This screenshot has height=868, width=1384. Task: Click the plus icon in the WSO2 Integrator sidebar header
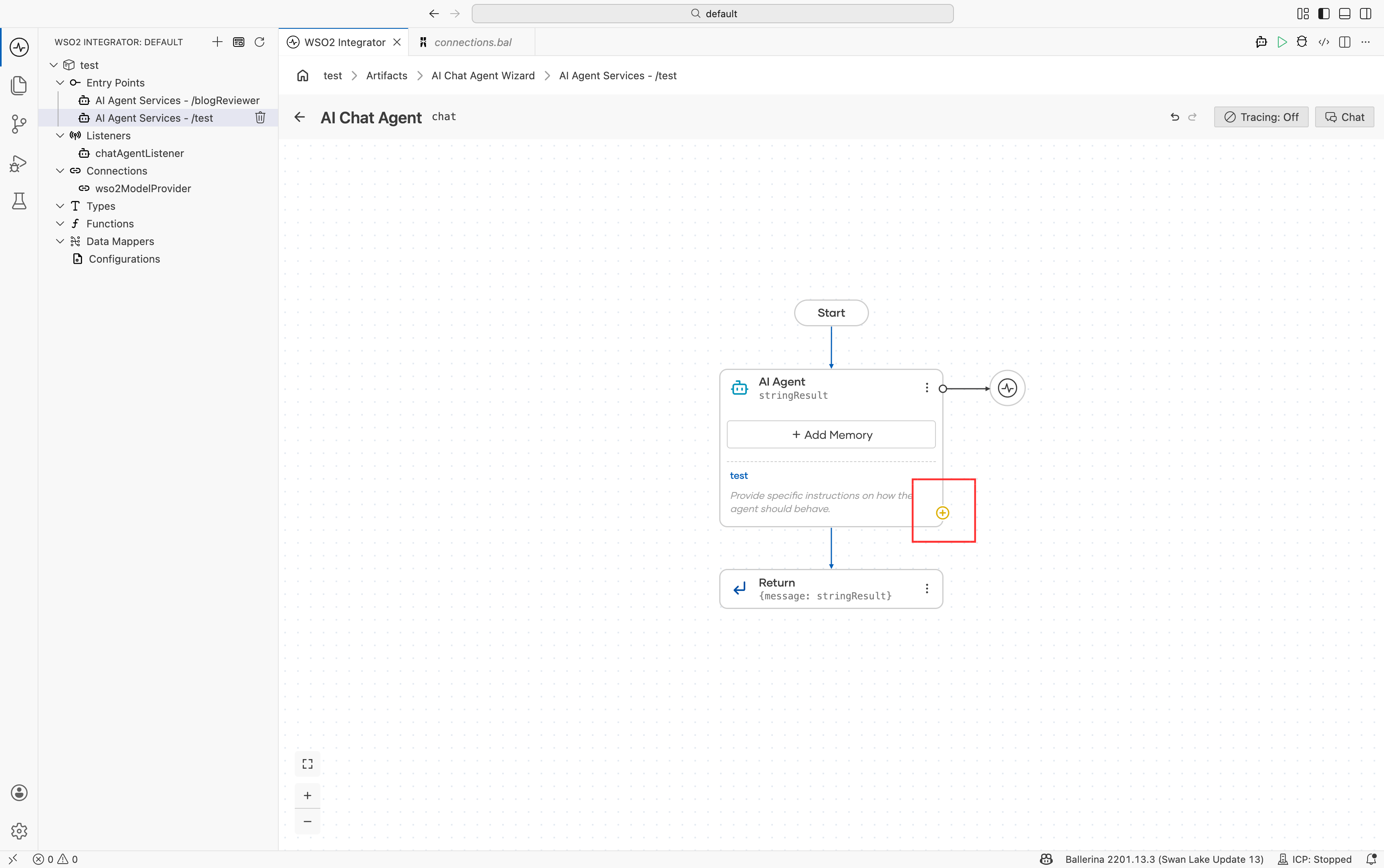tap(217, 42)
